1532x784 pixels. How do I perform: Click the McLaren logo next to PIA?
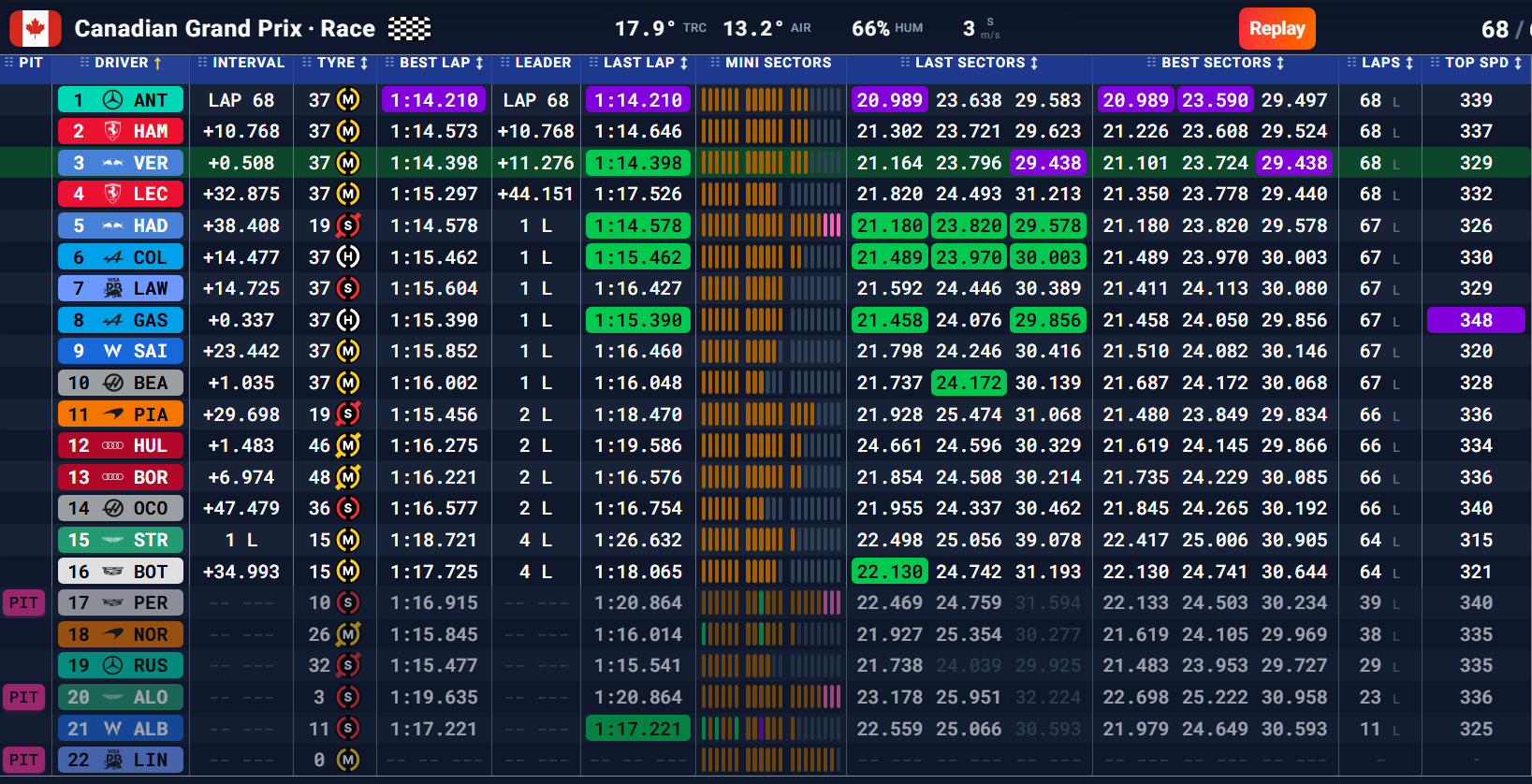112,414
